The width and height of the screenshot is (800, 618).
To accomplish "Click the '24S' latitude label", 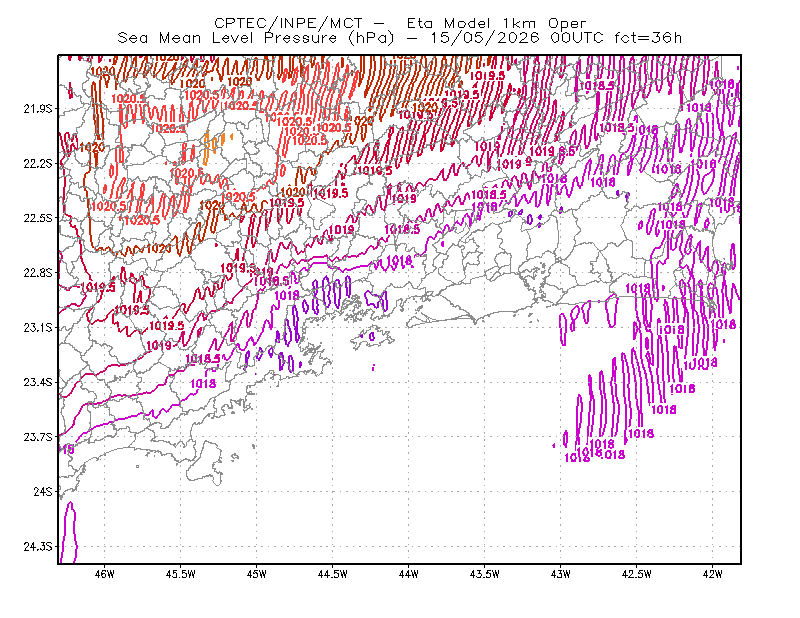I will 43,491.
